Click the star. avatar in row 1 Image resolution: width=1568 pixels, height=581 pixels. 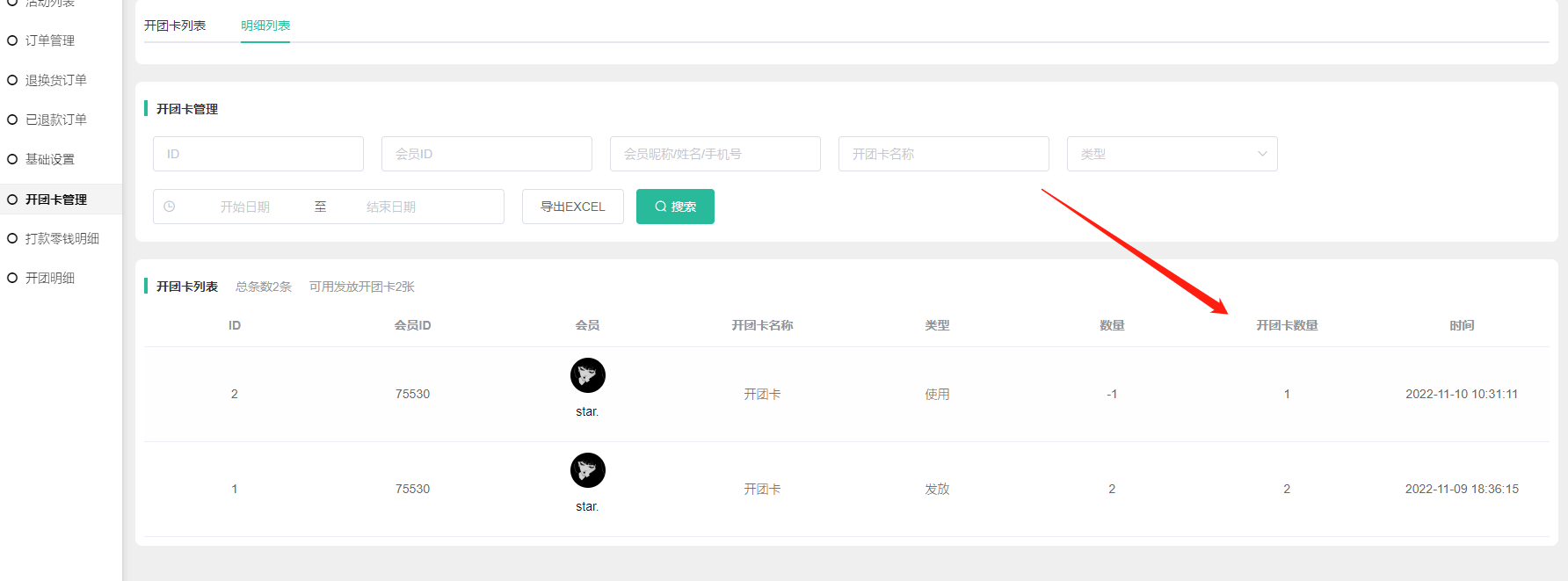(587, 375)
